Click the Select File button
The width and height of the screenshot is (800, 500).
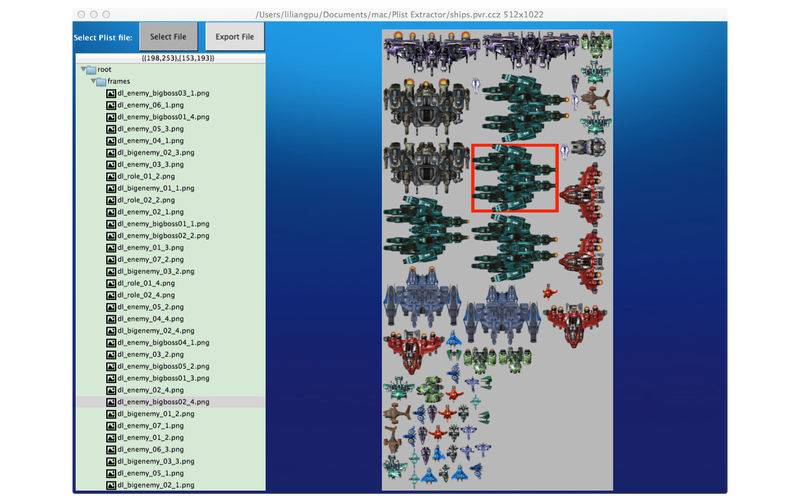tap(168, 37)
